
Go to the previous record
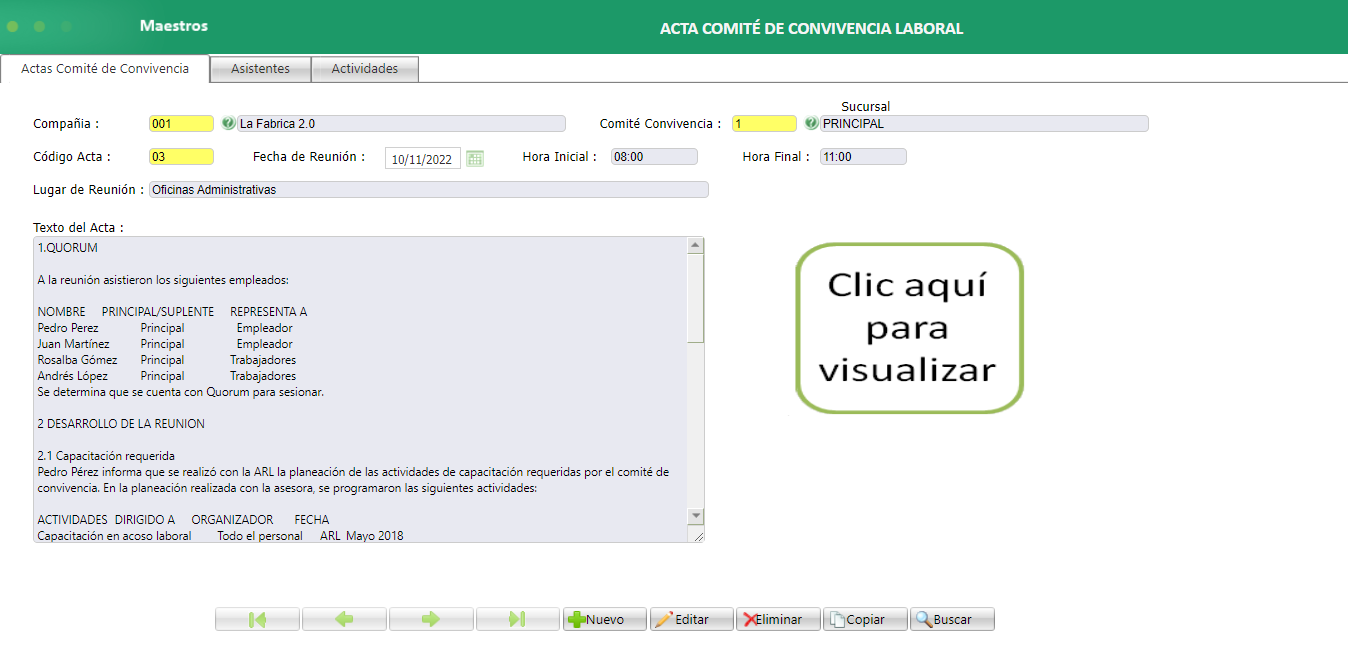[343, 618]
